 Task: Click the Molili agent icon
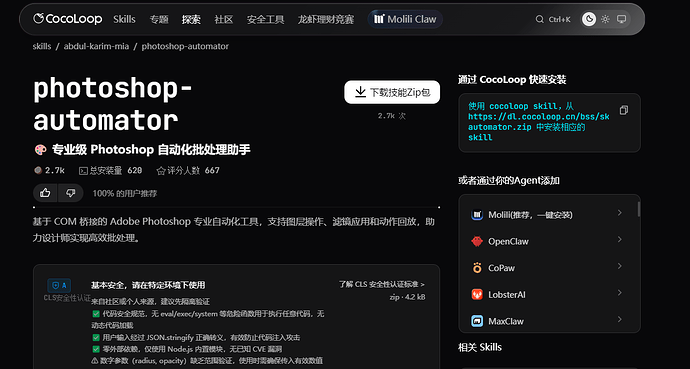(x=477, y=215)
